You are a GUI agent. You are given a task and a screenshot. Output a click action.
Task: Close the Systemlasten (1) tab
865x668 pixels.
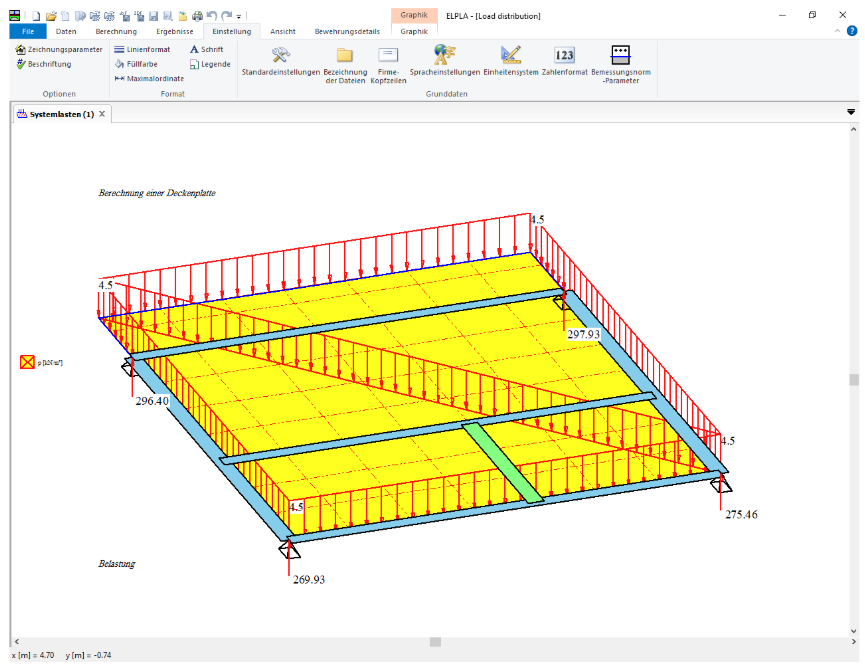102,114
